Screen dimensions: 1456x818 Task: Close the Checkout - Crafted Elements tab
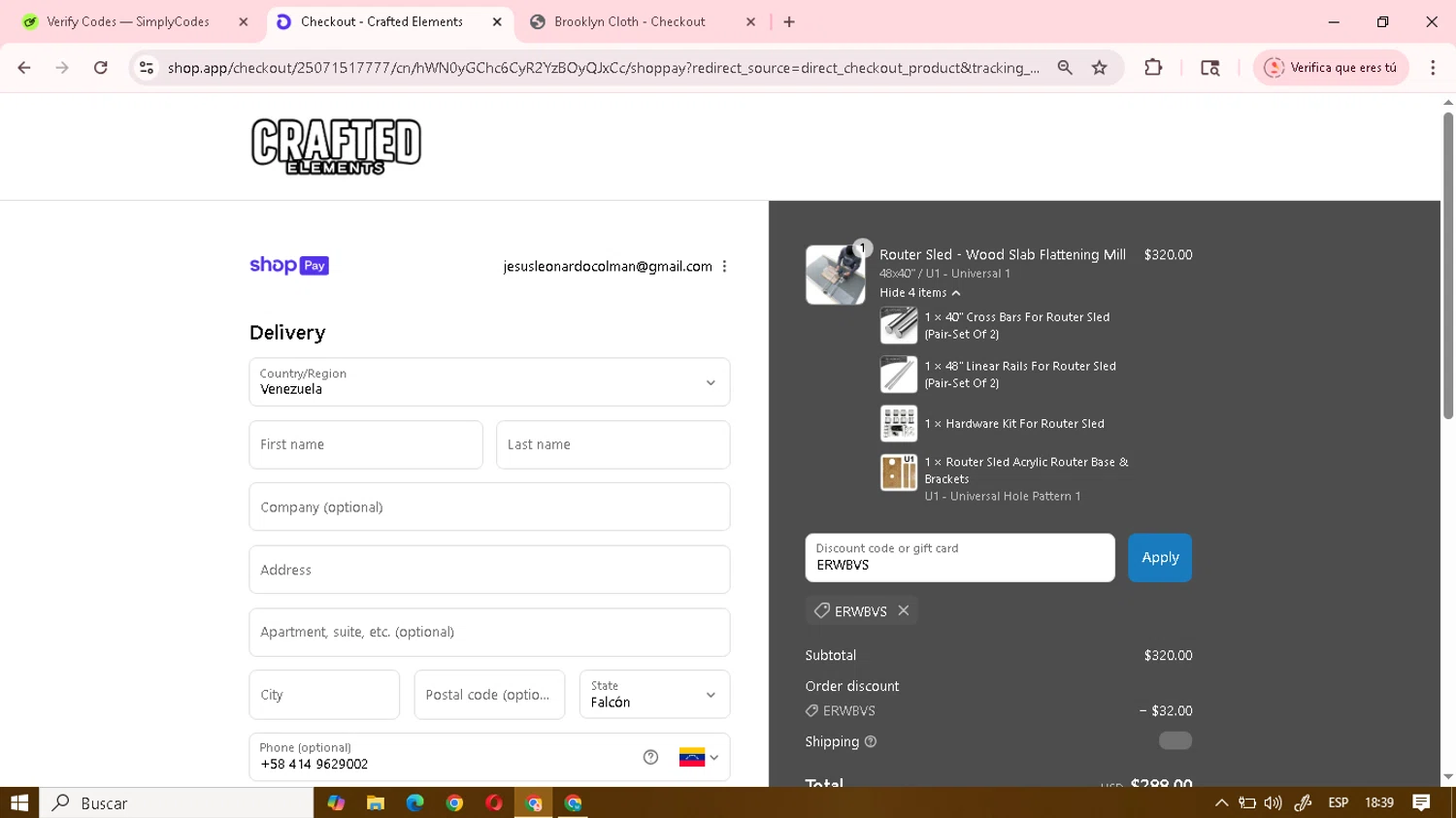click(497, 21)
